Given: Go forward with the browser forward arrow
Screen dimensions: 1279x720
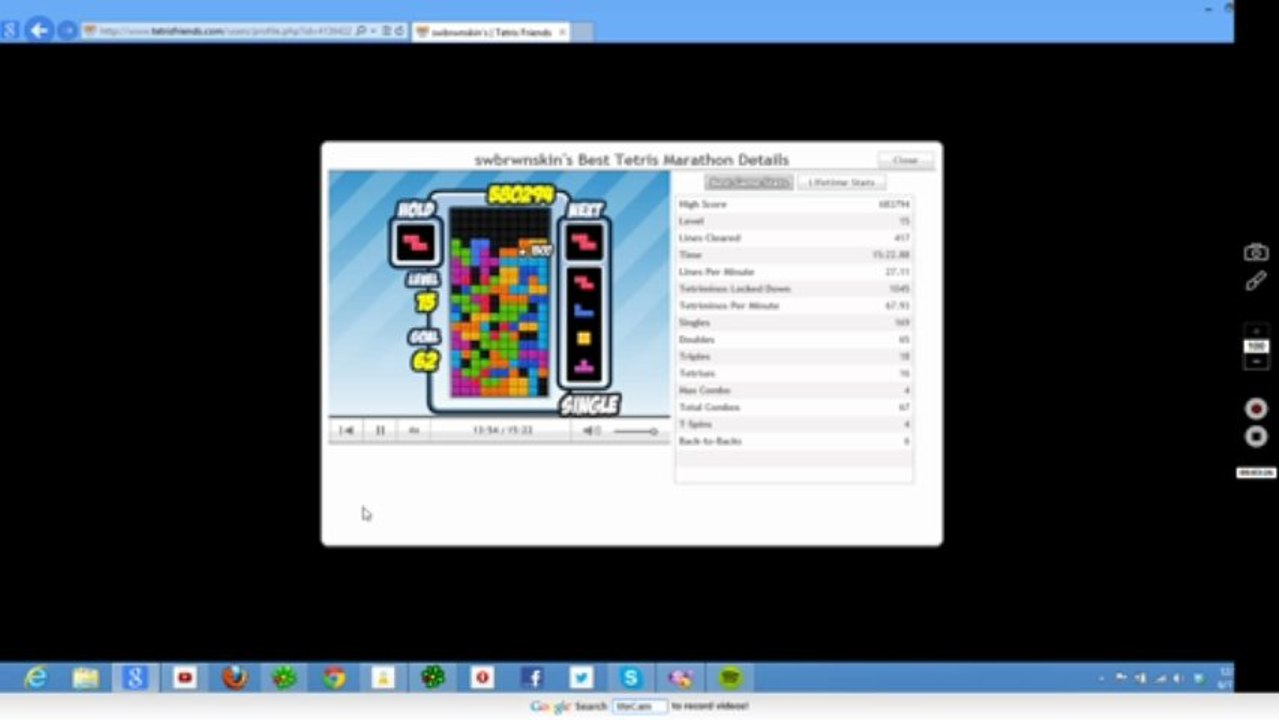Looking at the screenshot, I should pyautogui.click(x=67, y=31).
